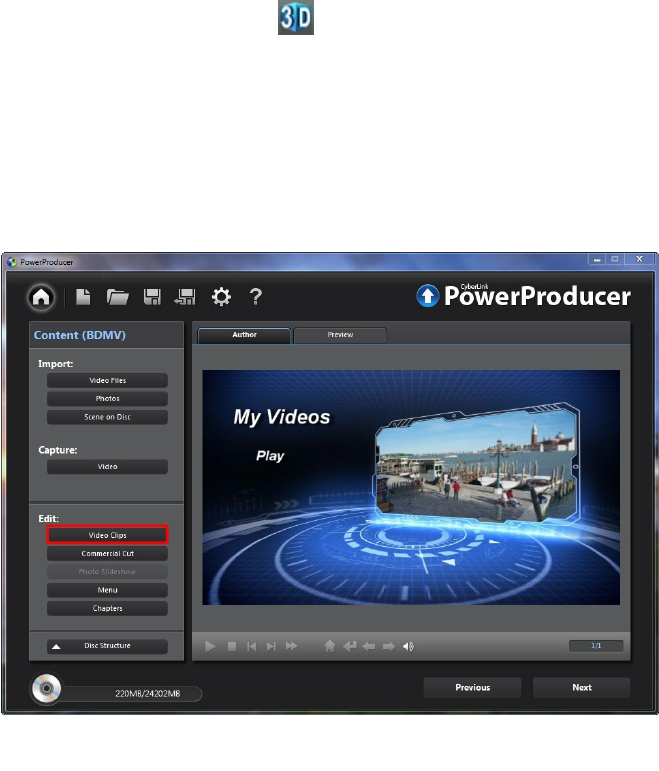Minimize the PowerProducer window

click(597, 259)
